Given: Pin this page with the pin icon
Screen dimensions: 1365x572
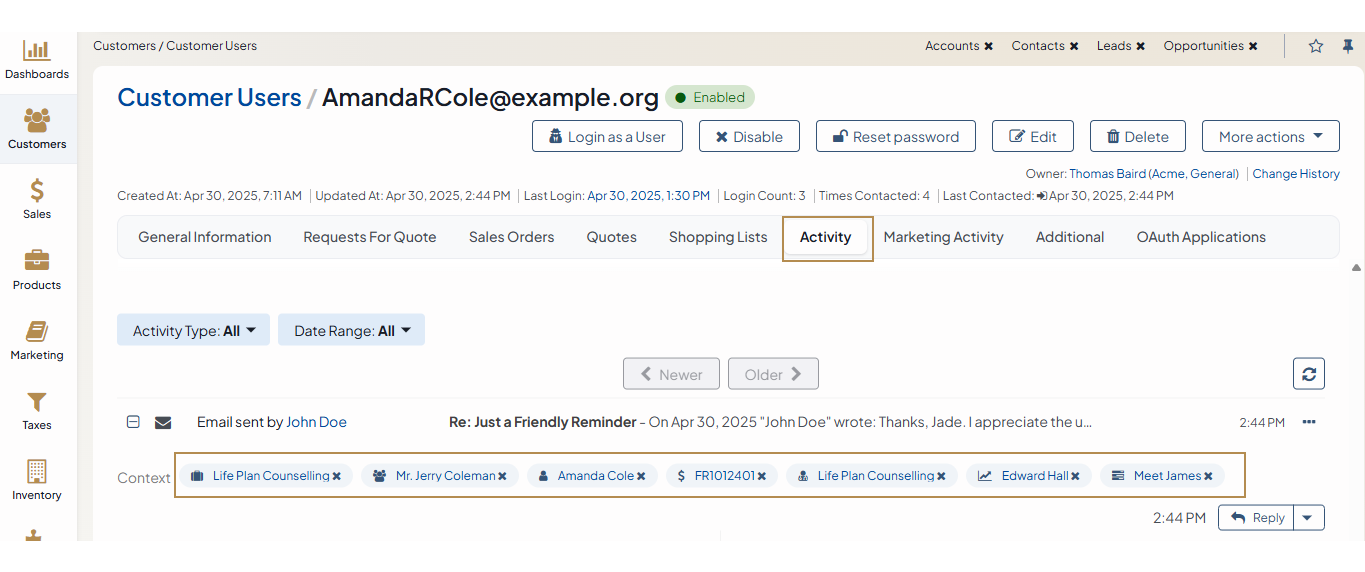Looking at the screenshot, I should coord(1347,46).
